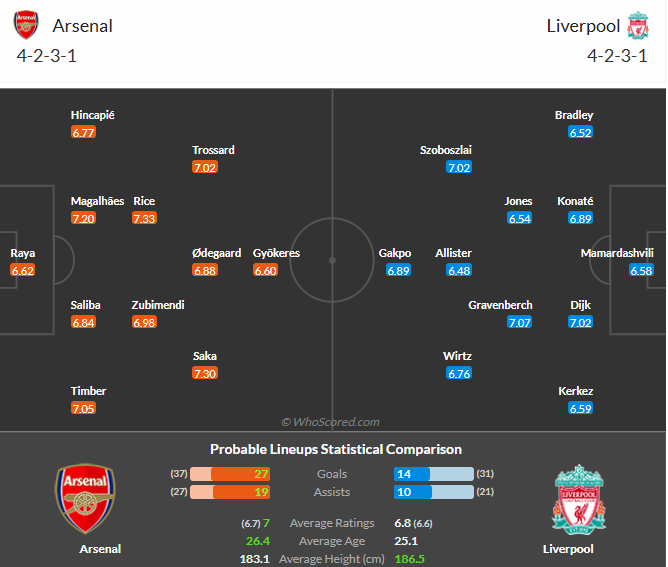Viewport: 668px width, 567px height.
Task: Click the large Arsenal crest in comparison panel
Action: (x=85, y=498)
